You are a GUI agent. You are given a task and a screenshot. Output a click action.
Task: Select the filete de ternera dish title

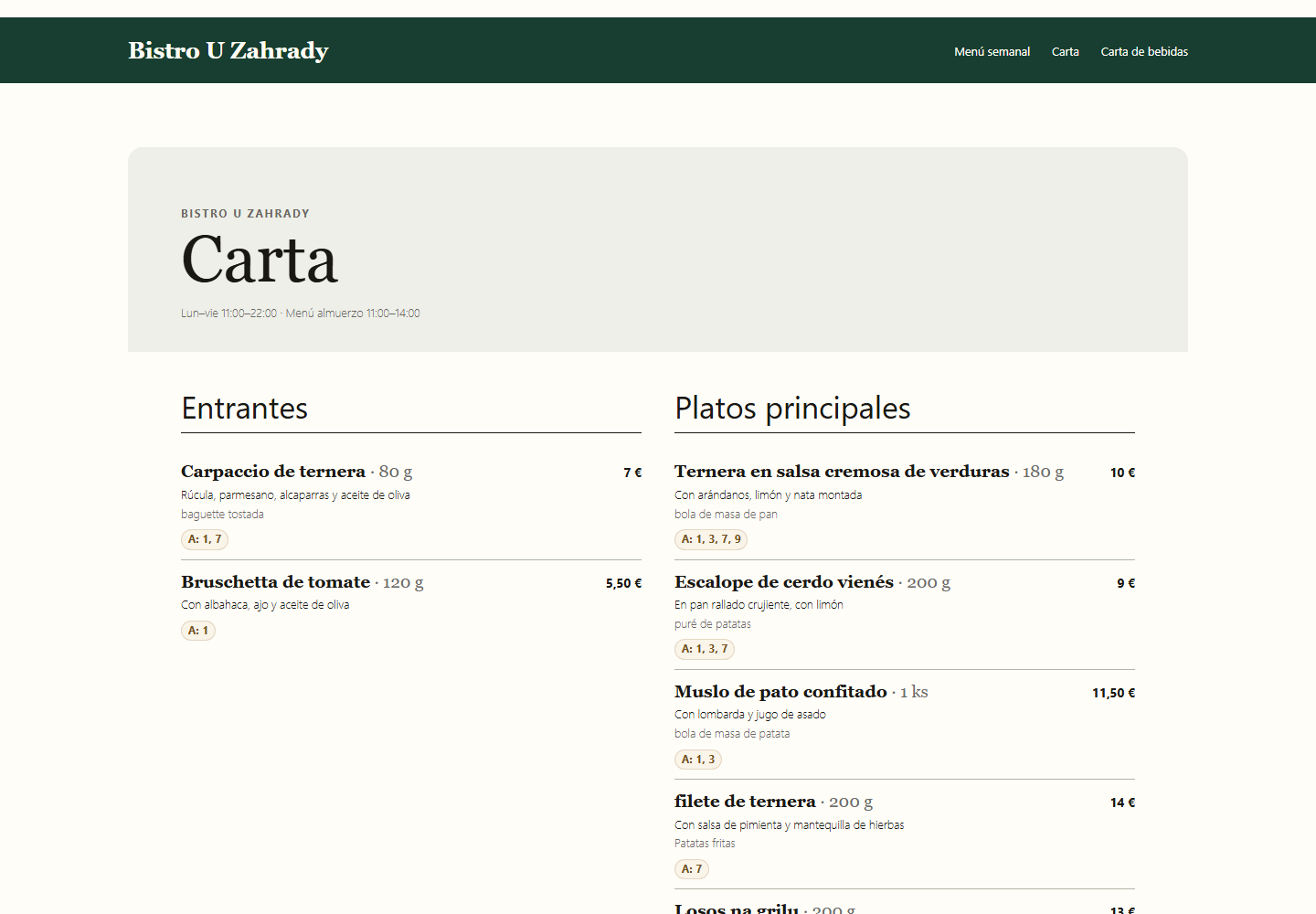click(x=745, y=802)
